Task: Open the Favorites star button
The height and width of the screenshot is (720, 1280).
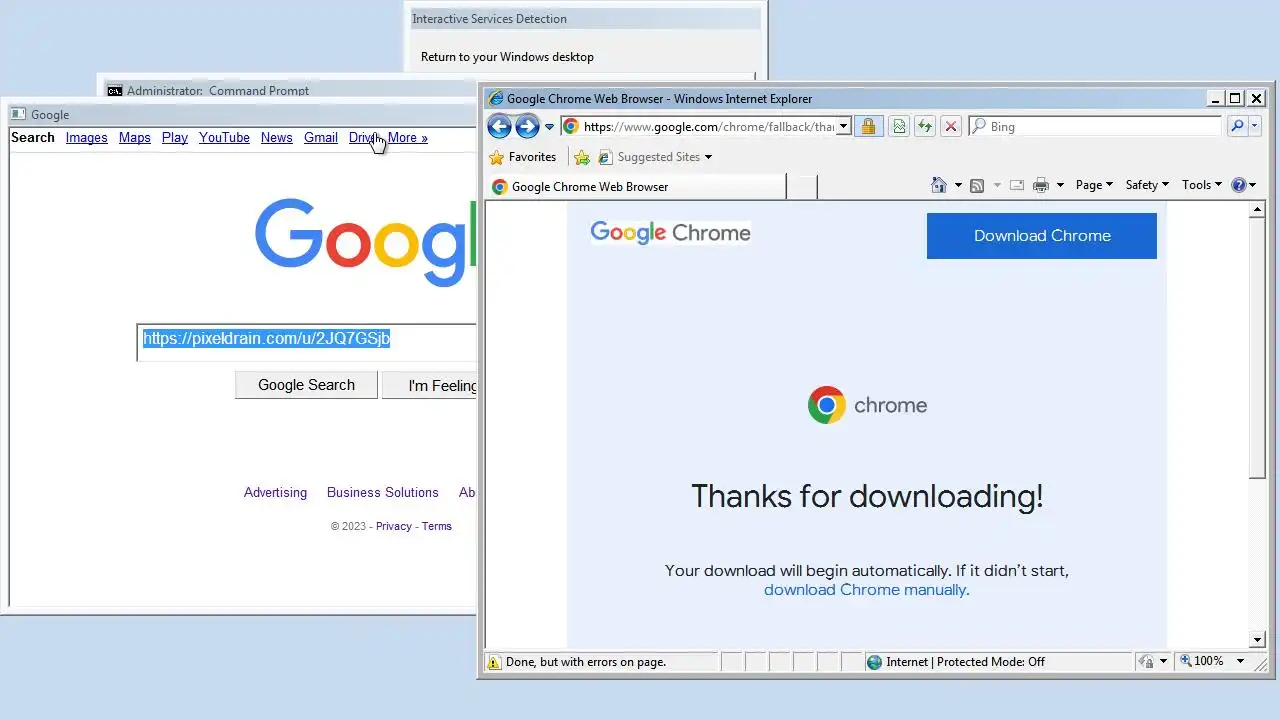Action: [522, 157]
